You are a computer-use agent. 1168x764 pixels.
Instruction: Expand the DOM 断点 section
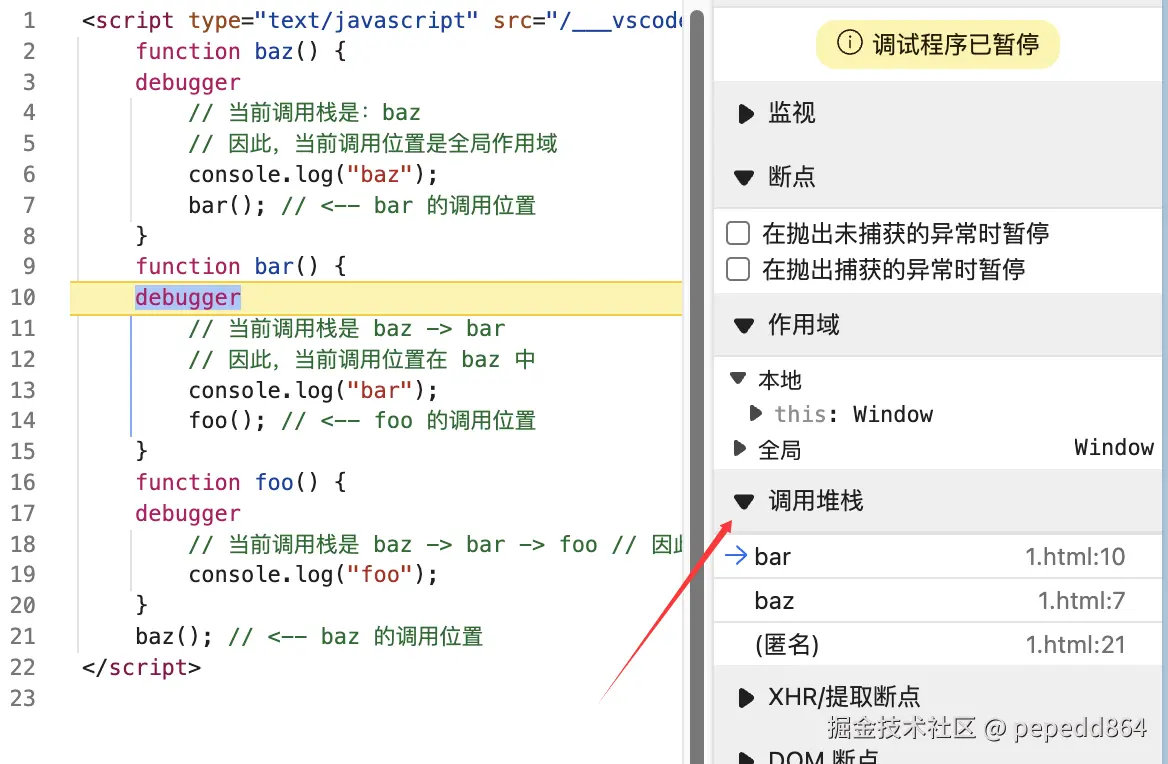[x=745, y=758]
